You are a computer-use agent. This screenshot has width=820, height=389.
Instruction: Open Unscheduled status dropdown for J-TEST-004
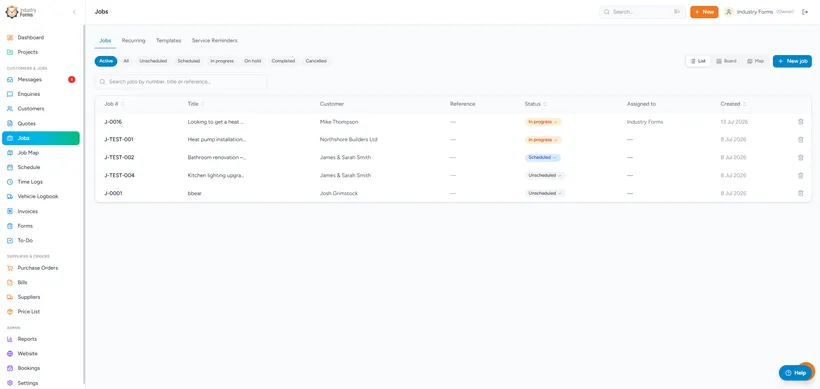point(545,175)
